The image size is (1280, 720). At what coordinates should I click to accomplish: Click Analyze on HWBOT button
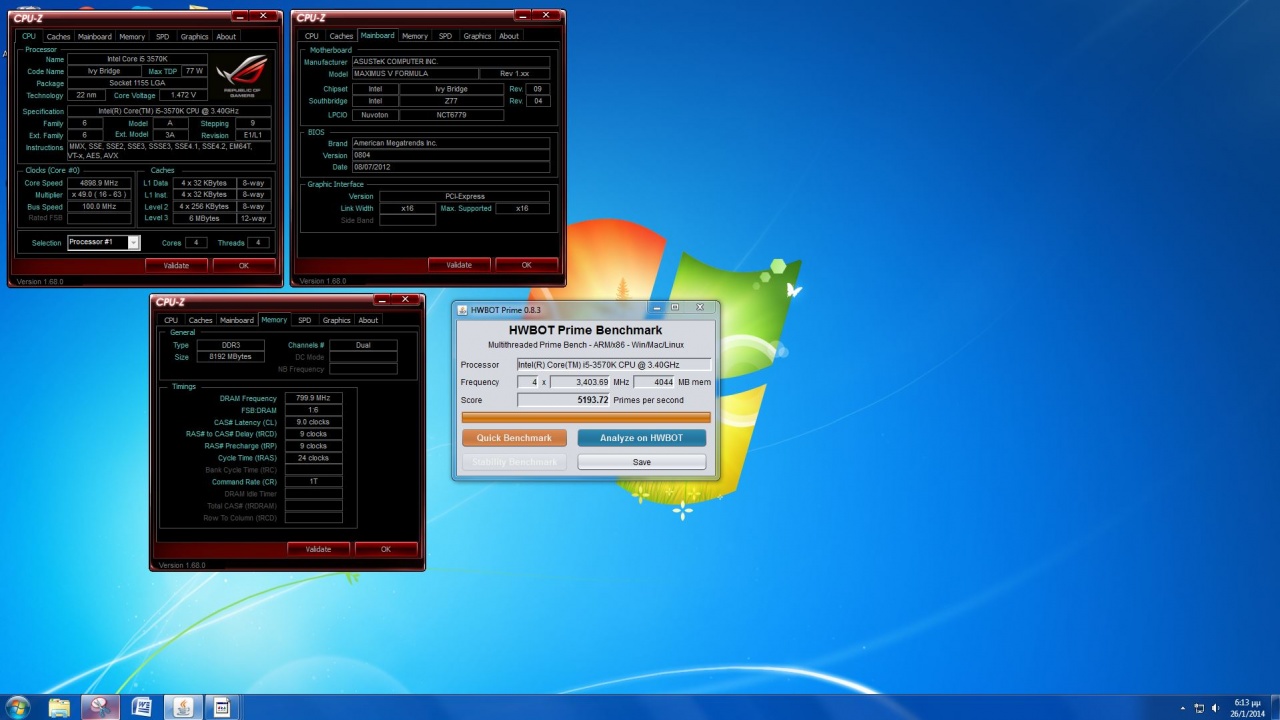coord(641,438)
